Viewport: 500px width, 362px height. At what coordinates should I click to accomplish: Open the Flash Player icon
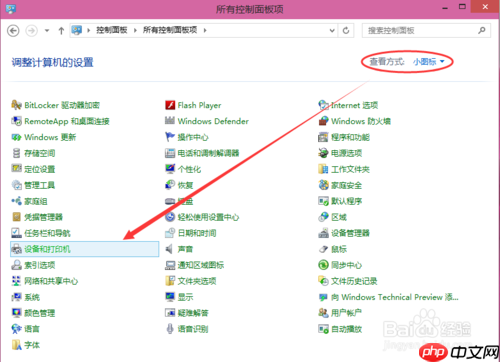[170, 105]
